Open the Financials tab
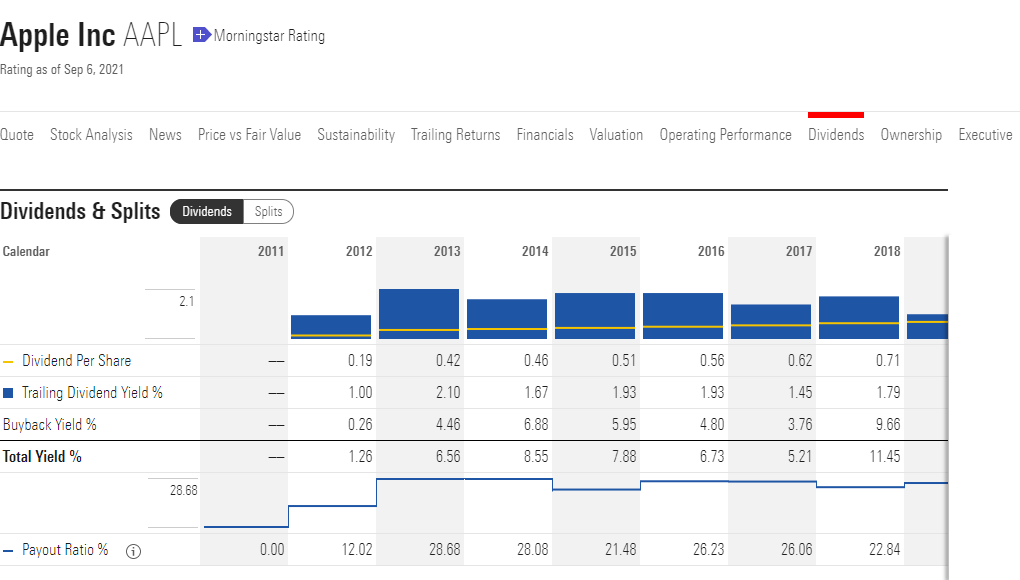Screen dimensions: 1020x580 tap(545, 135)
